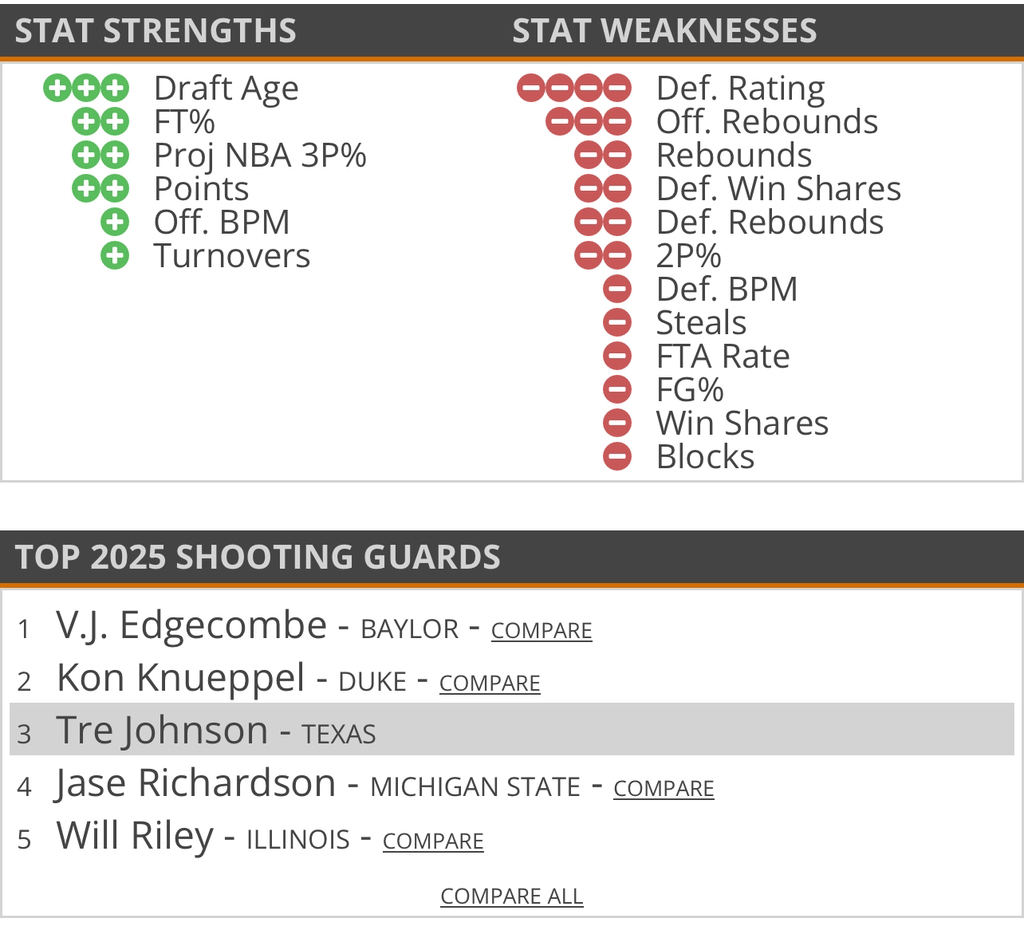Click the red minus icon next to Blocks
Screen dimensions: 1024x934
click(x=618, y=457)
